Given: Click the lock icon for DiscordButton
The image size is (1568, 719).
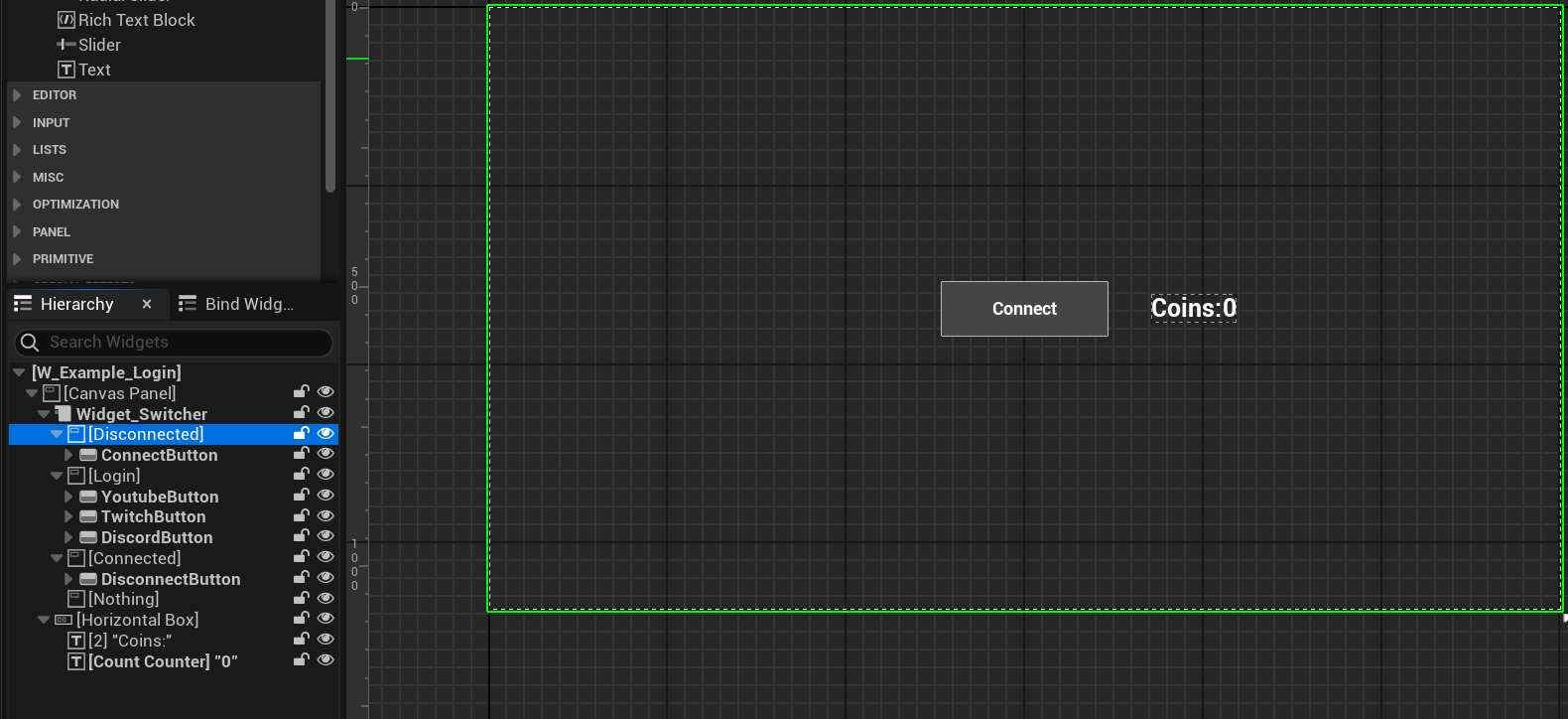Looking at the screenshot, I should click(301, 536).
